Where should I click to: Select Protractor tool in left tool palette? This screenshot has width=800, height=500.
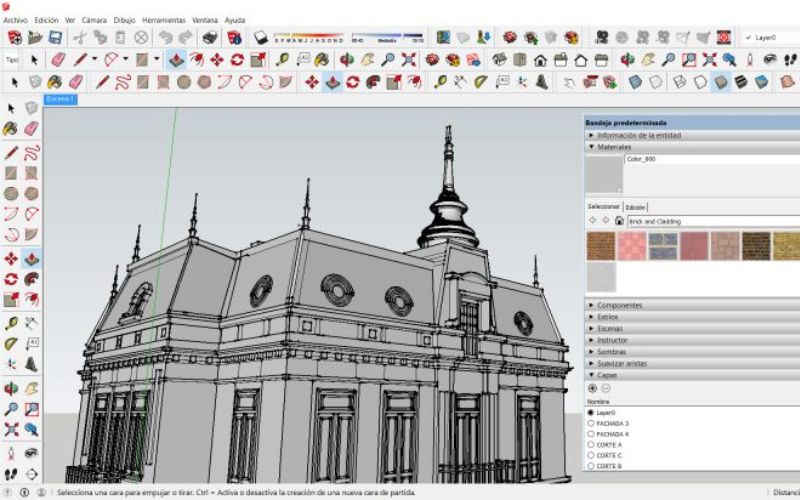pyautogui.click(x=11, y=343)
